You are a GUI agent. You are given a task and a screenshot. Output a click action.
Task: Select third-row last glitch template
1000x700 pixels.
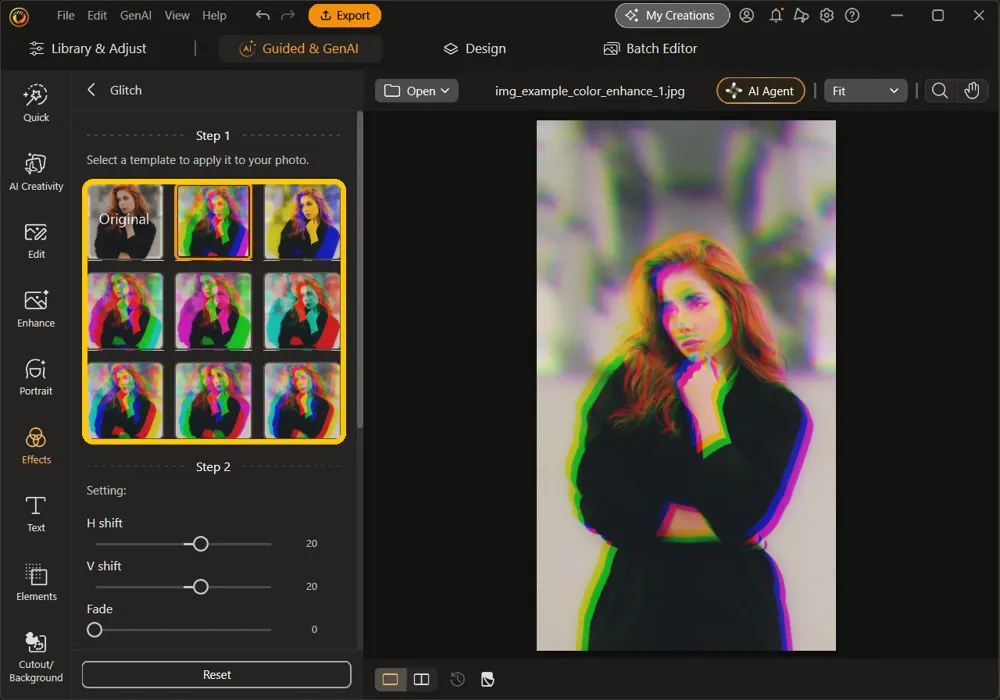(x=302, y=400)
